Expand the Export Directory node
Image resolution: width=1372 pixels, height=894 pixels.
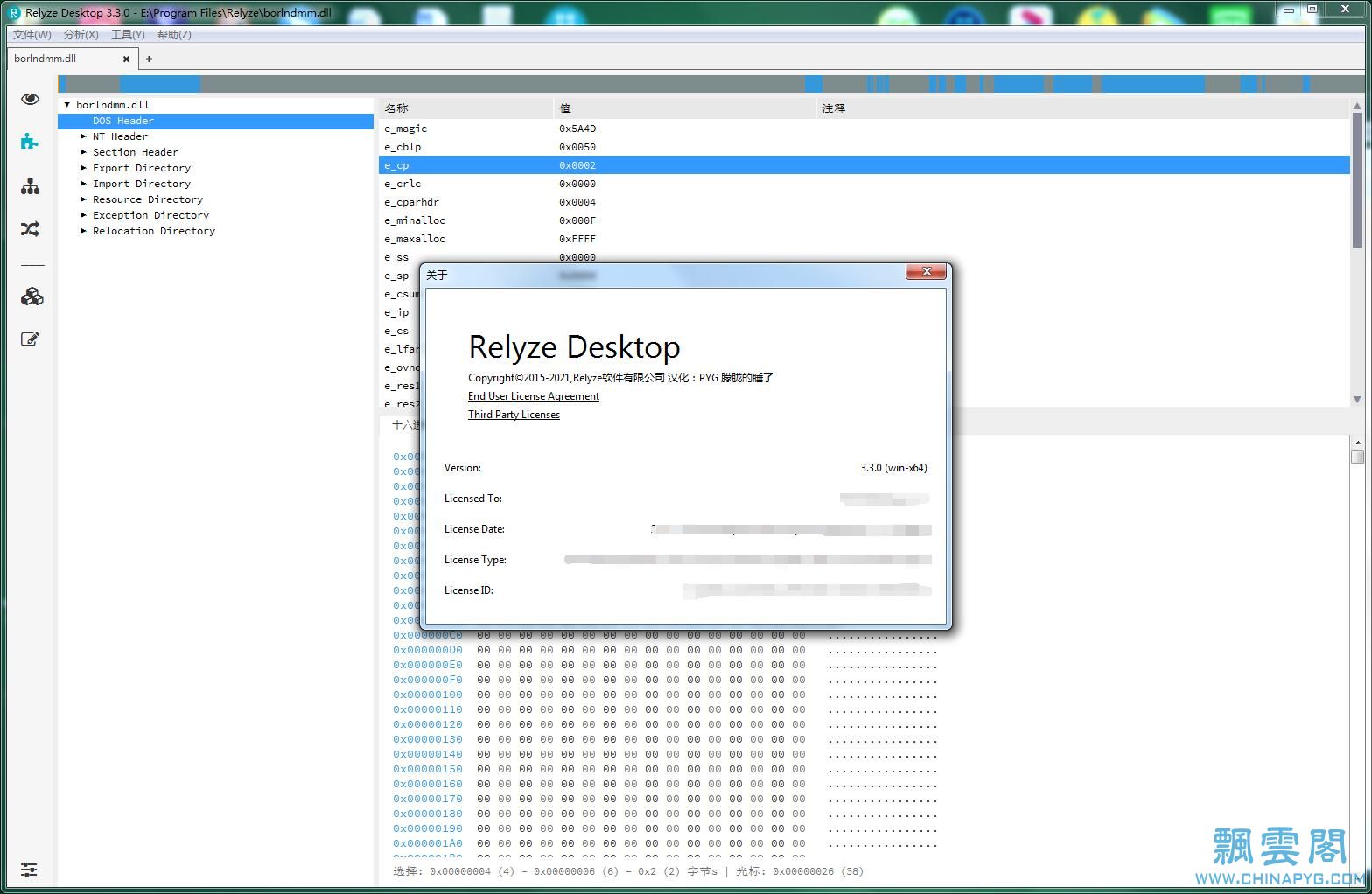(84, 168)
